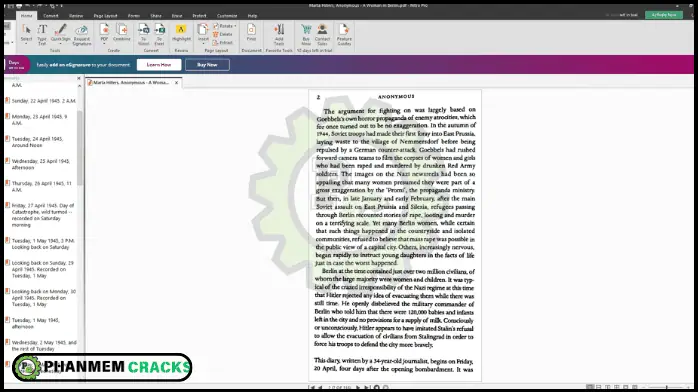Open the Request Signature tool
Image resolution: width=698 pixels, height=392 pixels.
(x=81, y=34)
